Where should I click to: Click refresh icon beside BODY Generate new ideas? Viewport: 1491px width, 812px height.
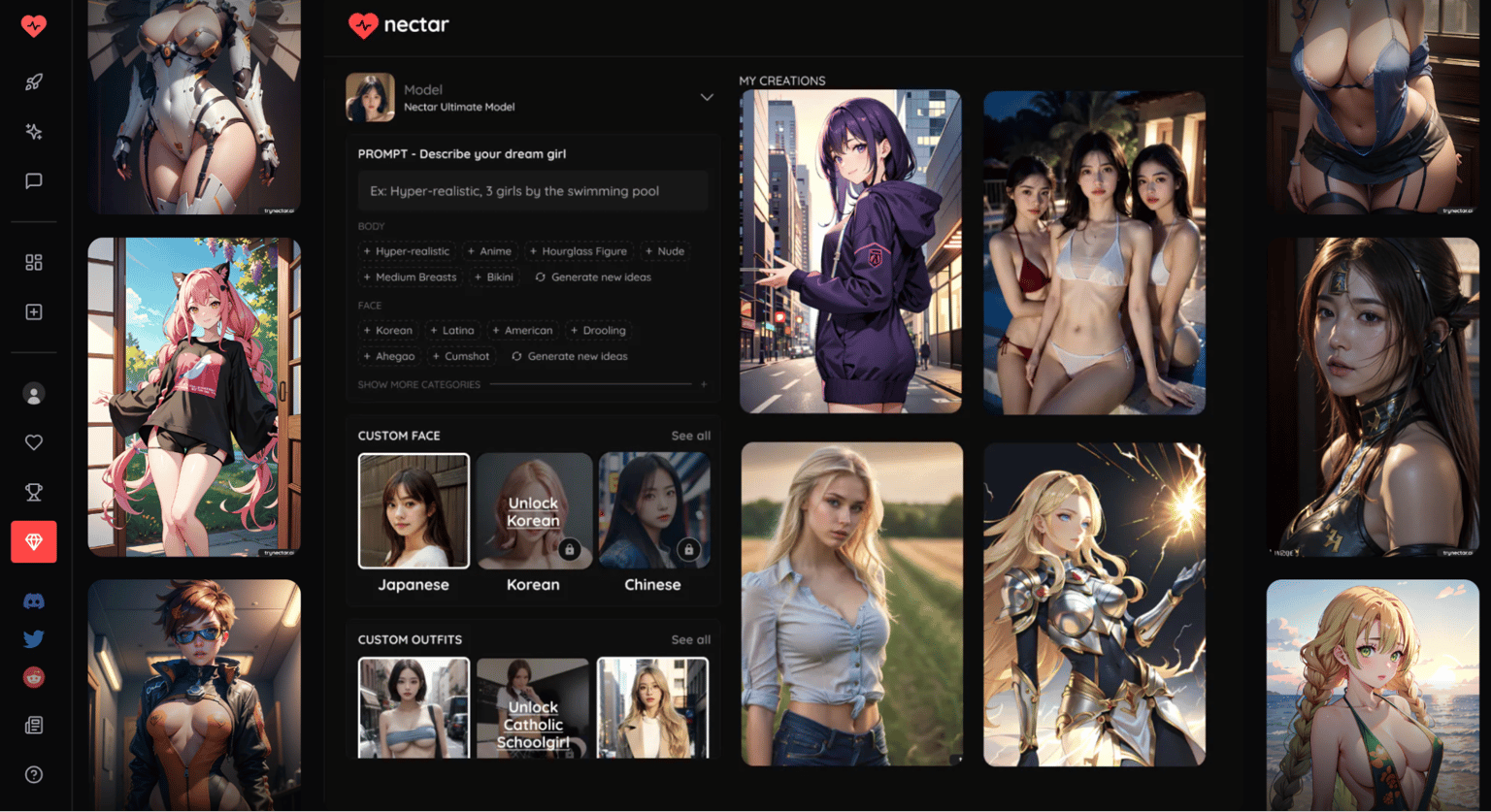pyautogui.click(x=541, y=277)
